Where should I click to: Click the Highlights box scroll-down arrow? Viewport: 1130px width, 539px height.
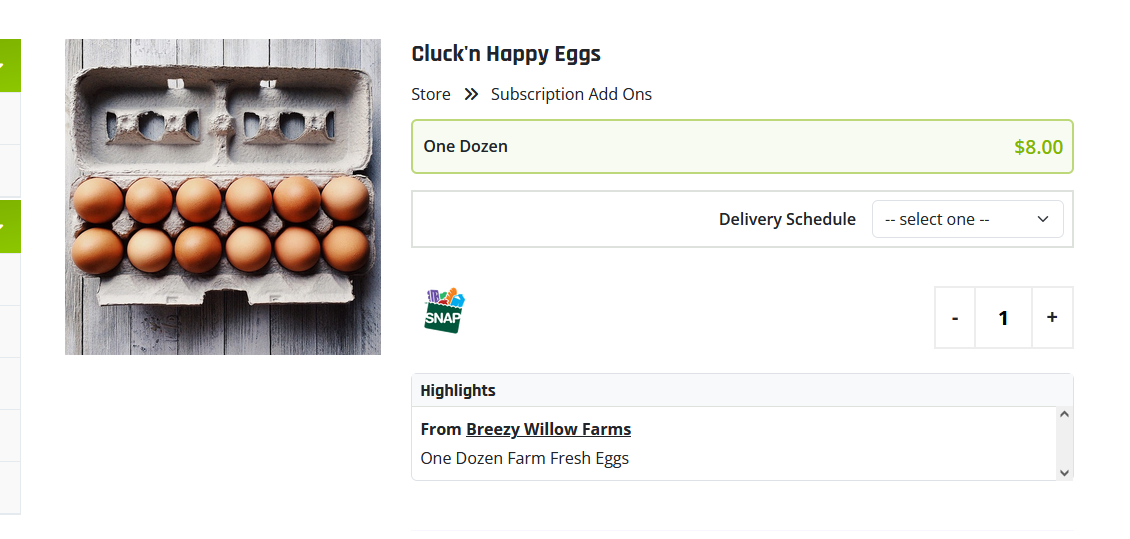tap(1064, 473)
